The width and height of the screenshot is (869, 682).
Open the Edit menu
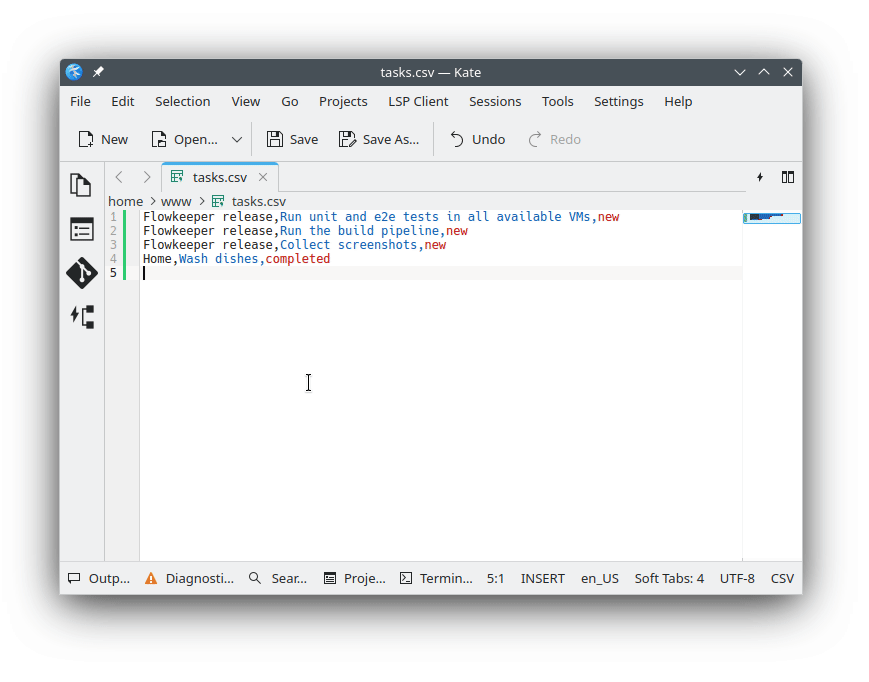[122, 101]
